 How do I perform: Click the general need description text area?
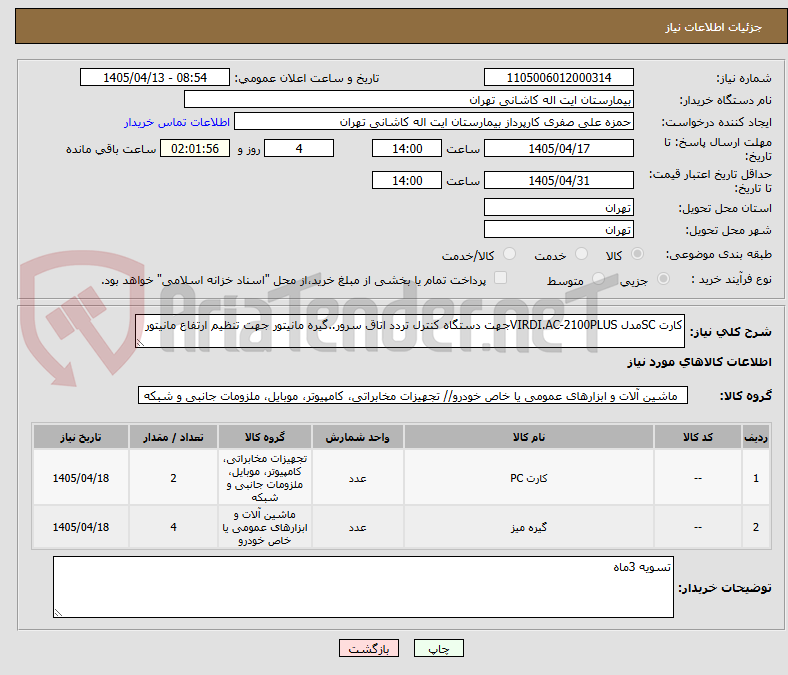pos(410,331)
